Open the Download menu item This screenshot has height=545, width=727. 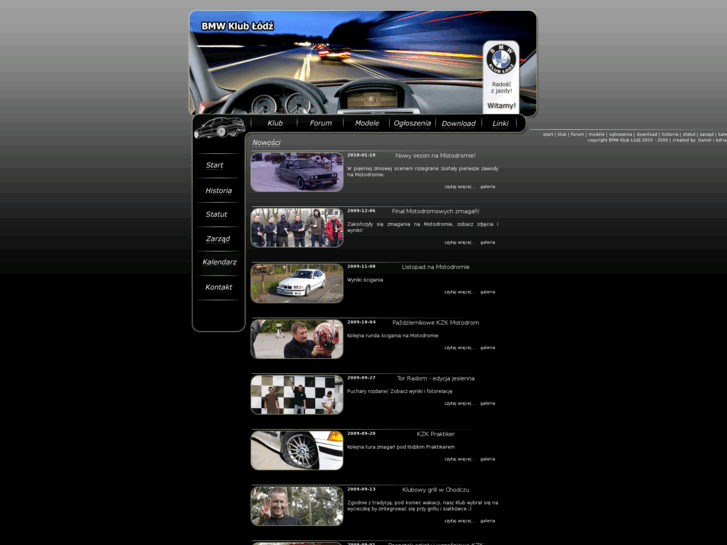click(459, 123)
